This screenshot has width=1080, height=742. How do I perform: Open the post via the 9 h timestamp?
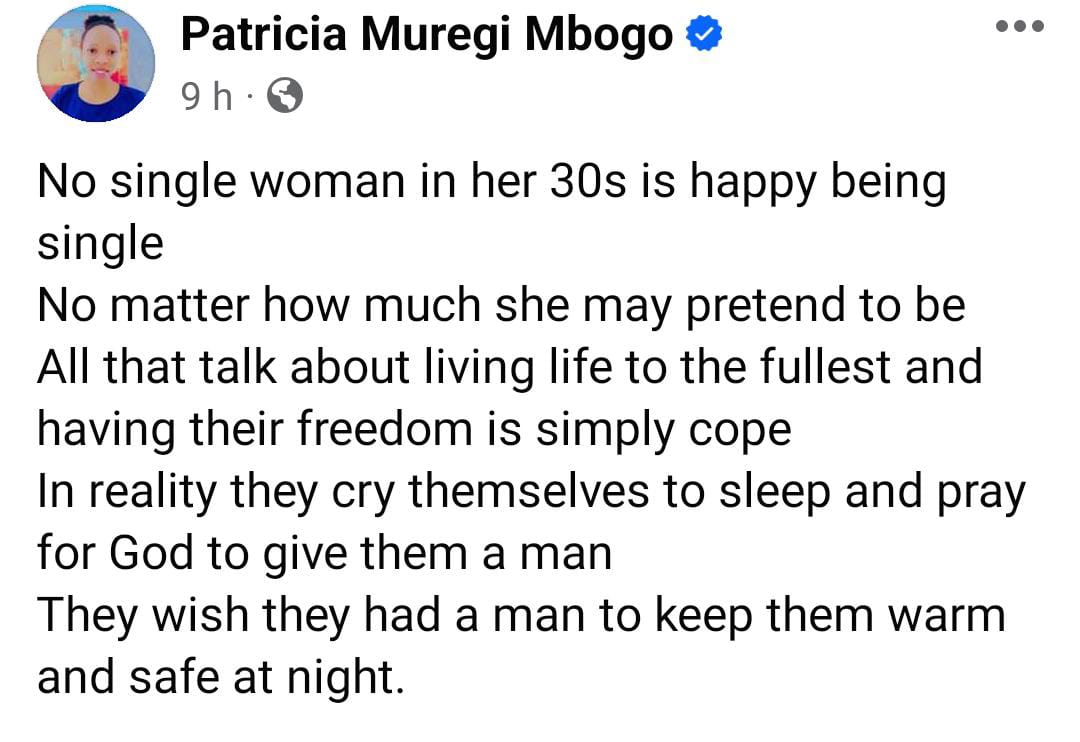coord(207,95)
